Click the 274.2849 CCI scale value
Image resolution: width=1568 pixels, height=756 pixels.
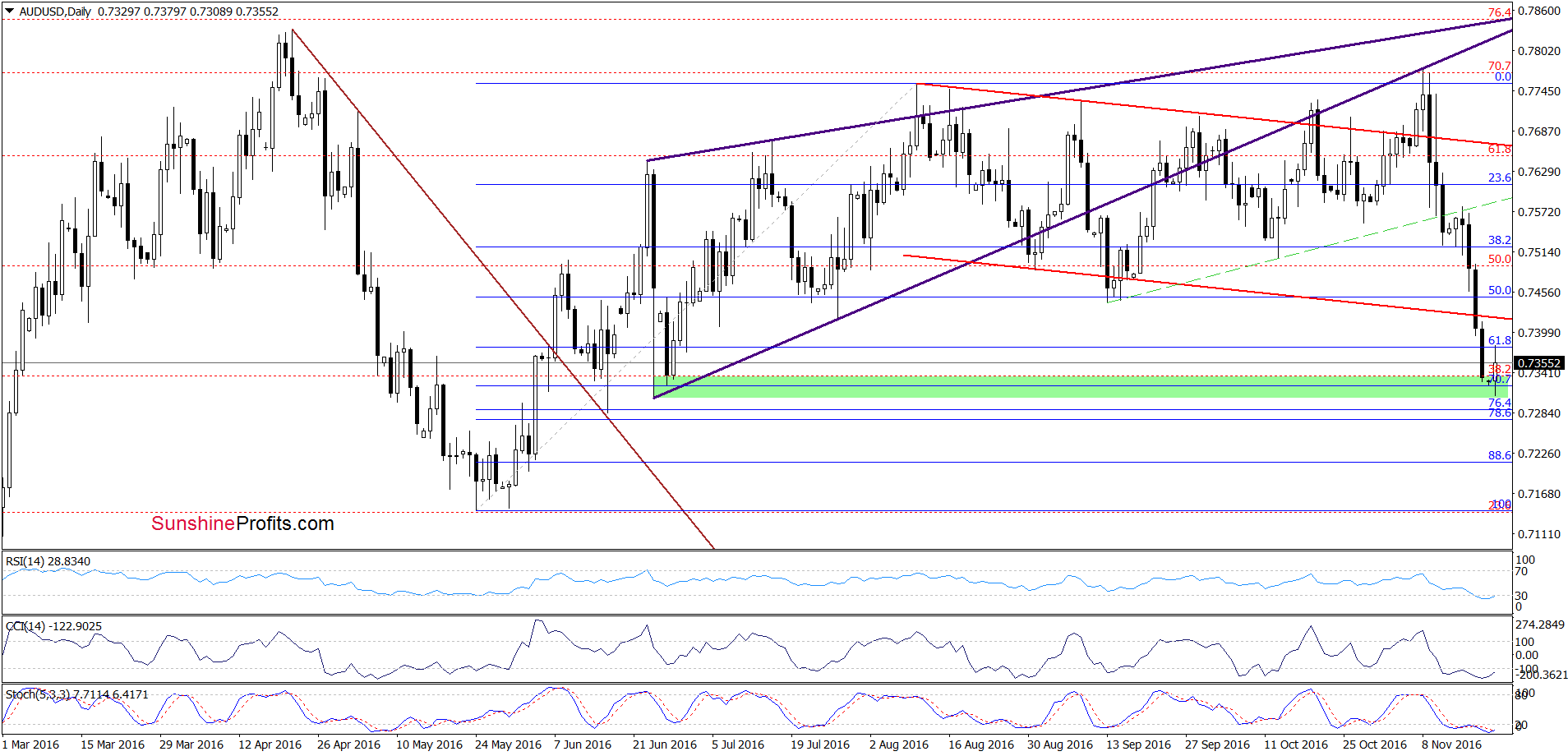click(1541, 625)
